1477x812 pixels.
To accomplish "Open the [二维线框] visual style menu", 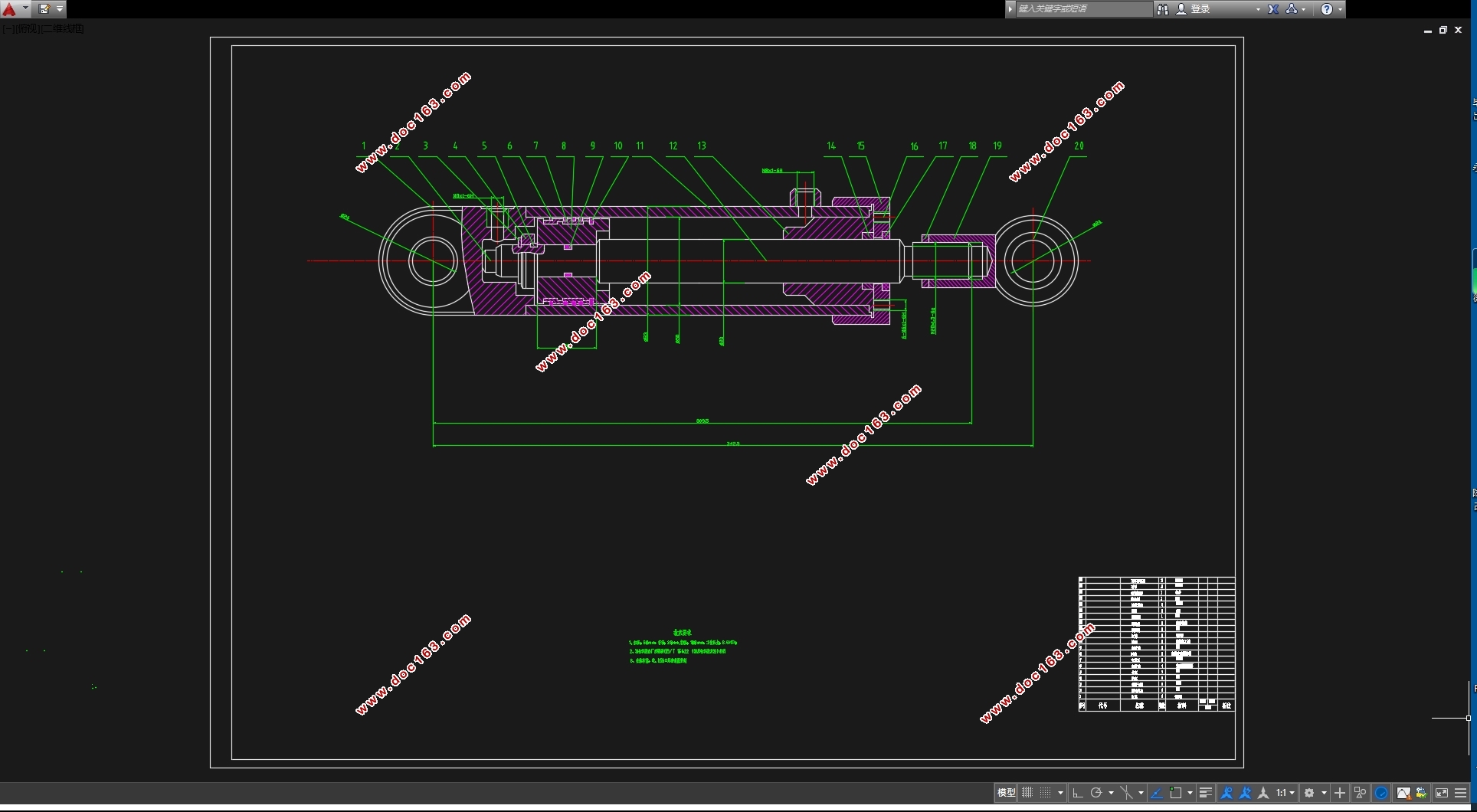I will [x=63, y=29].
